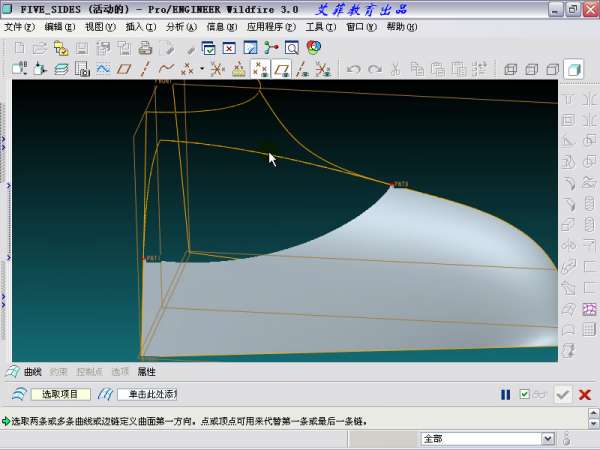The image size is (600, 450).
Task: Switch to shaded display mode
Action: click(x=574, y=69)
